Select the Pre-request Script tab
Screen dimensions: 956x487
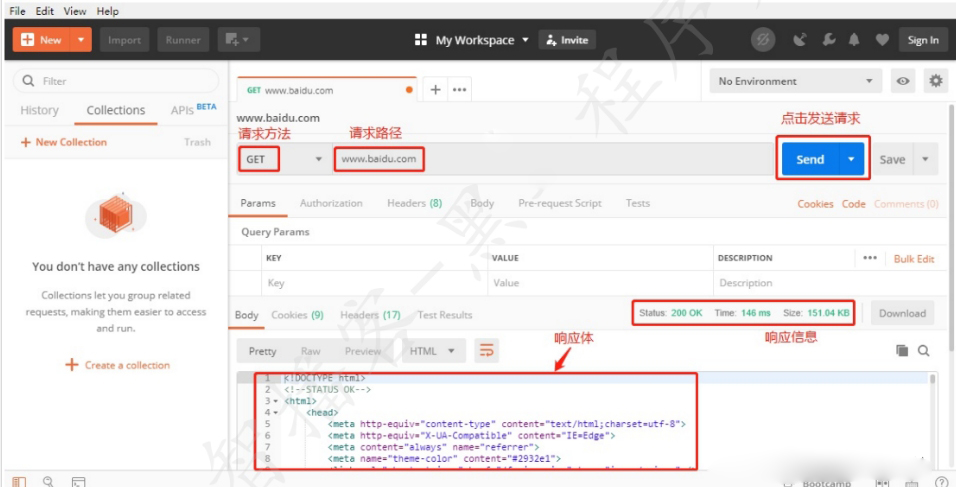pos(560,204)
